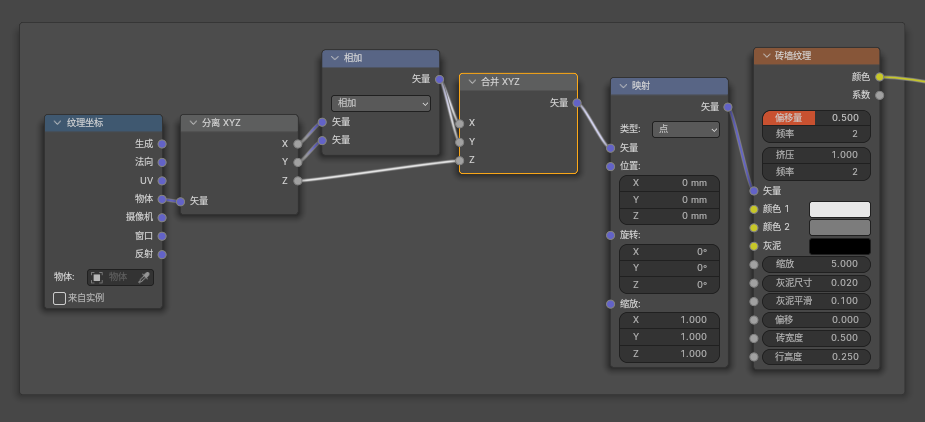This screenshot has height=422, width=925.
Task: Click the UV output socket on 纹理坐标
Action: click(x=162, y=180)
